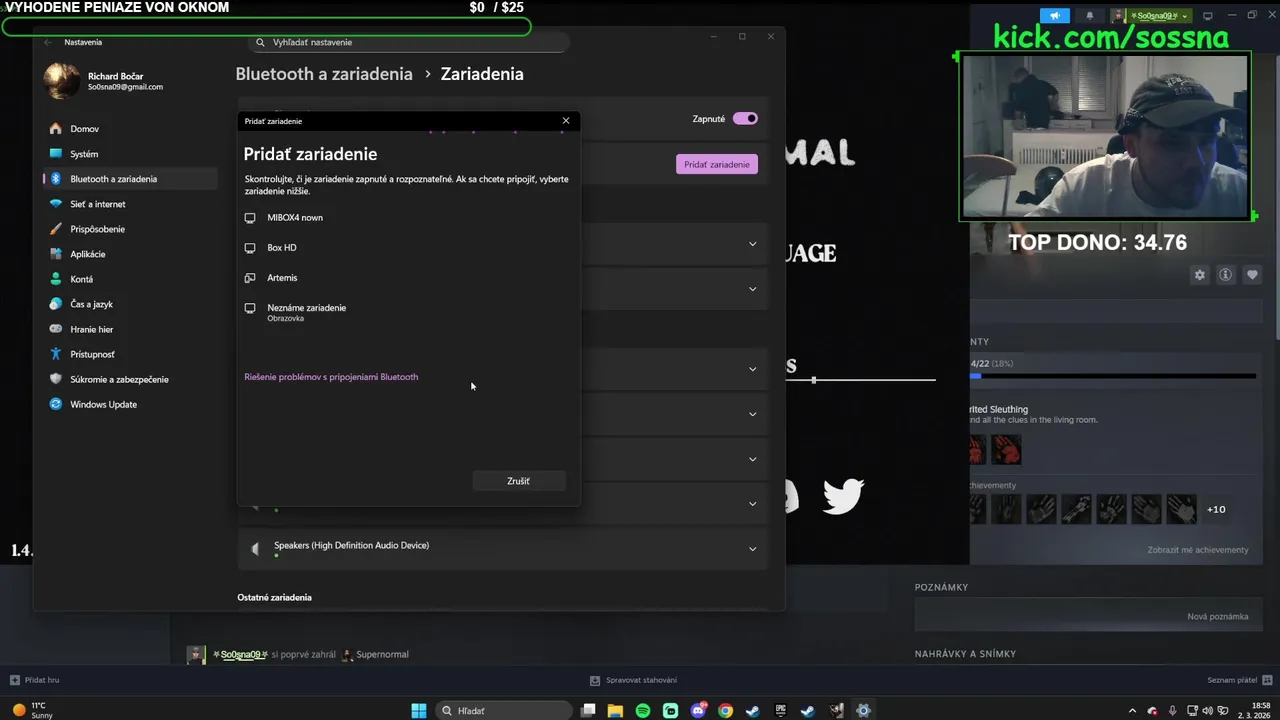This screenshot has height=720, width=1280.
Task: Open Windows Start menu
Action: coord(419,711)
